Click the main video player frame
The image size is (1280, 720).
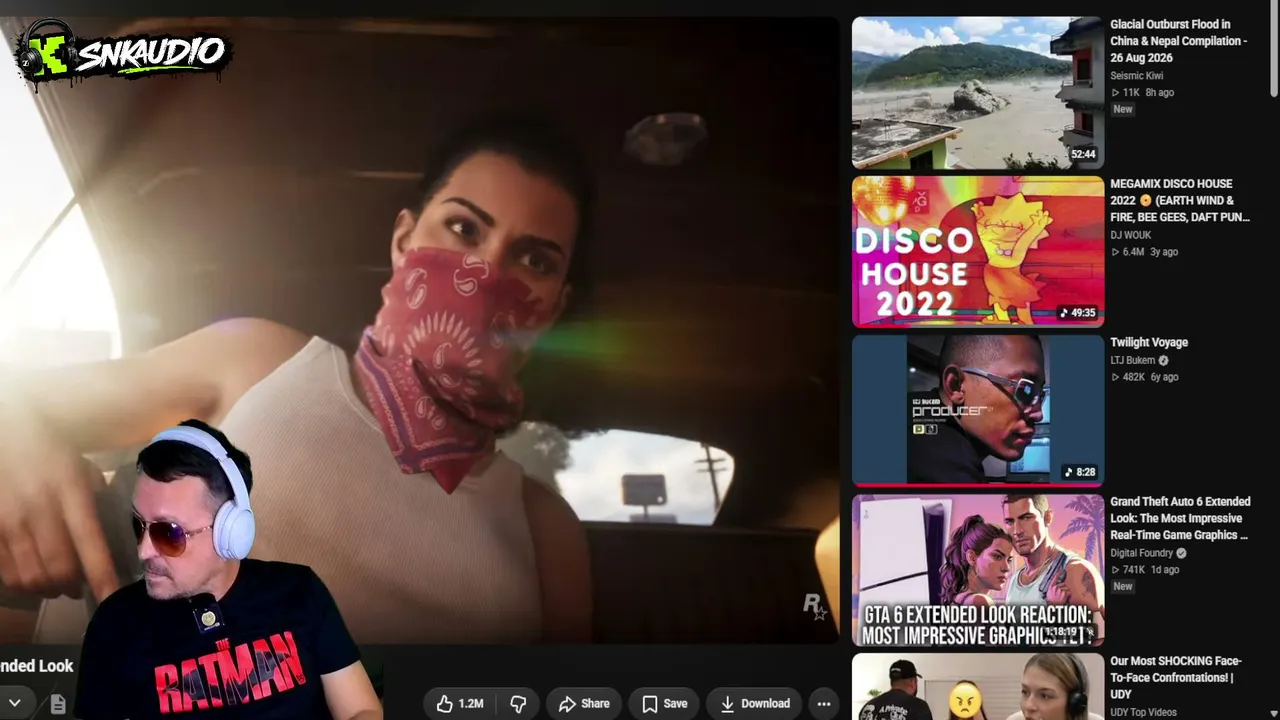(420, 330)
